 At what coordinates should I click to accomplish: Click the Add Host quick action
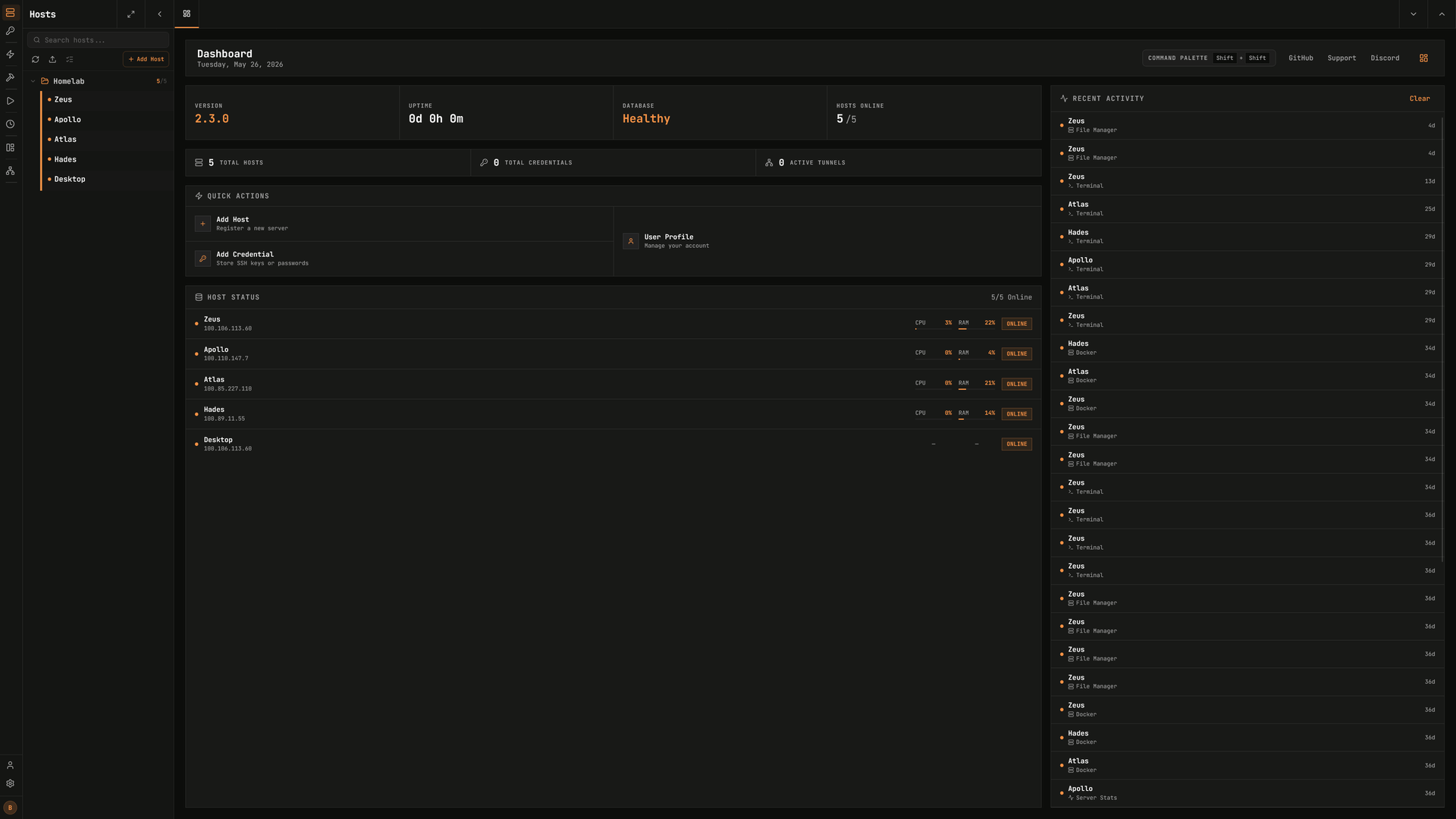[x=400, y=224]
